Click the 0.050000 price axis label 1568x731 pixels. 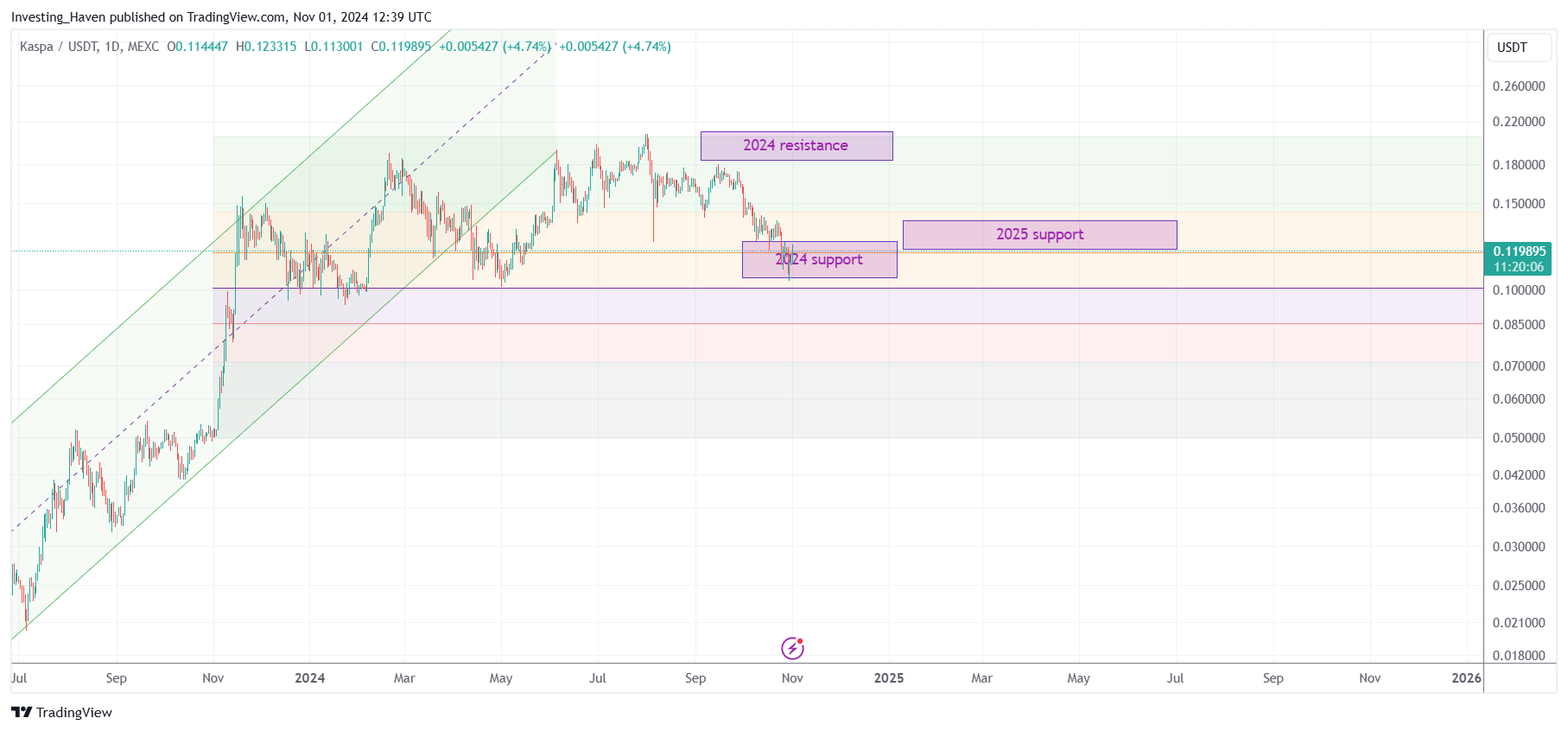click(x=1519, y=438)
